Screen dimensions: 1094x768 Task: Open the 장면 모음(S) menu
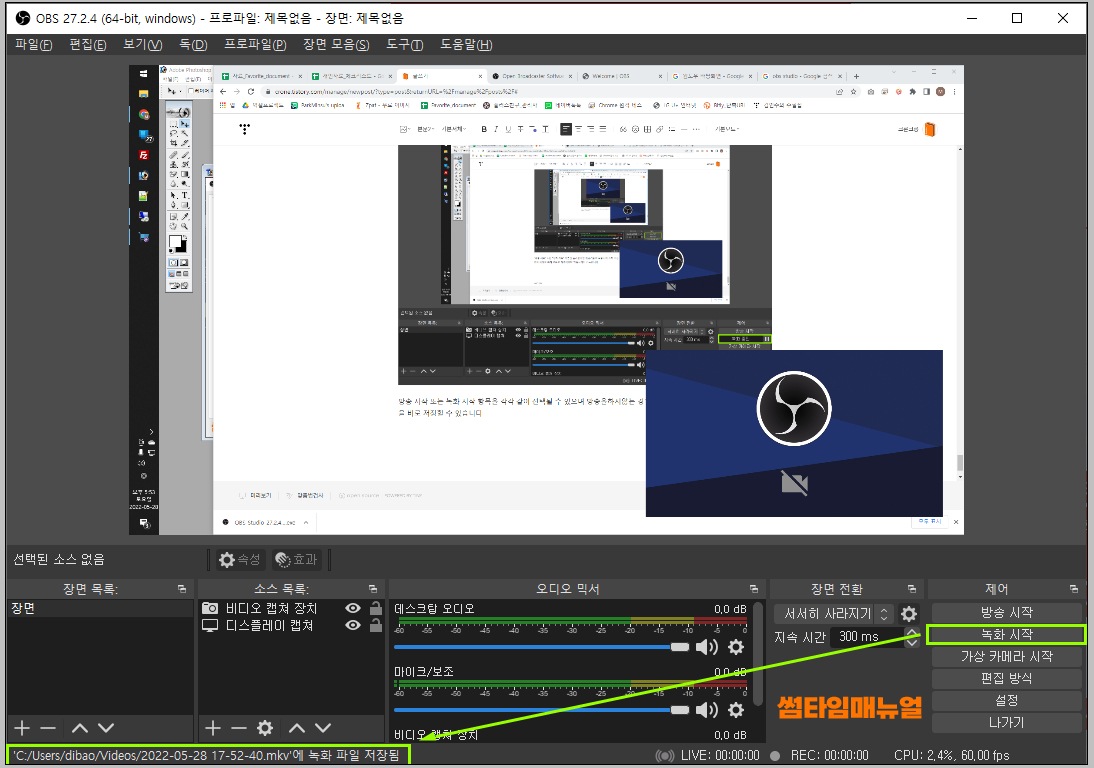click(336, 45)
